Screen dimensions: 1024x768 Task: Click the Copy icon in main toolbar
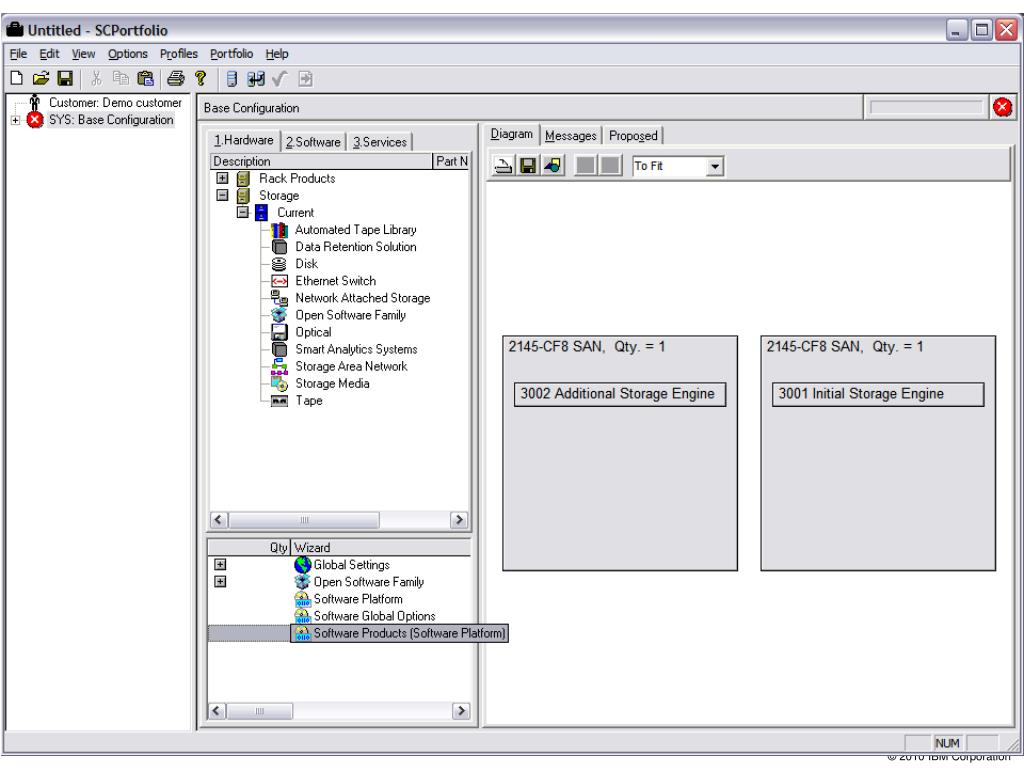pyautogui.click(x=121, y=79)
